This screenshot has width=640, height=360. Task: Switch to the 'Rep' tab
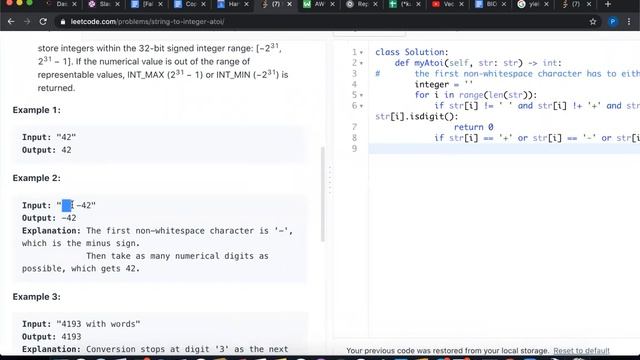[361, 4]
